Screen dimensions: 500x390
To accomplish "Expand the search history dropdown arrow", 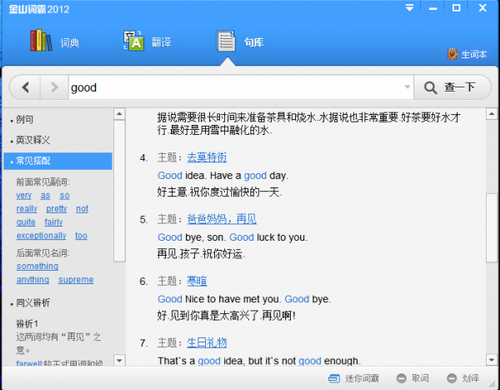I will click(x=407, y=87).
